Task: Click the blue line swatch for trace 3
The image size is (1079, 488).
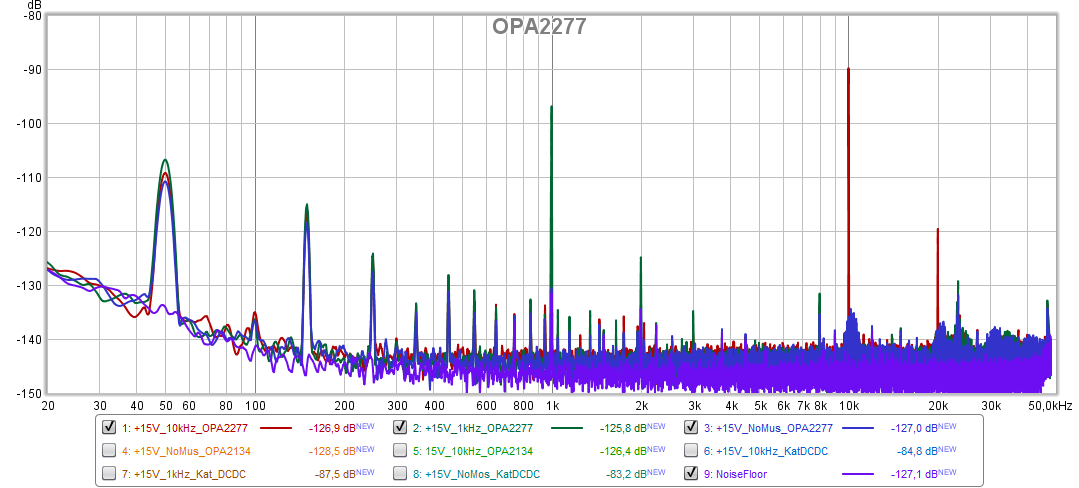Action: [x=858, y=428]
